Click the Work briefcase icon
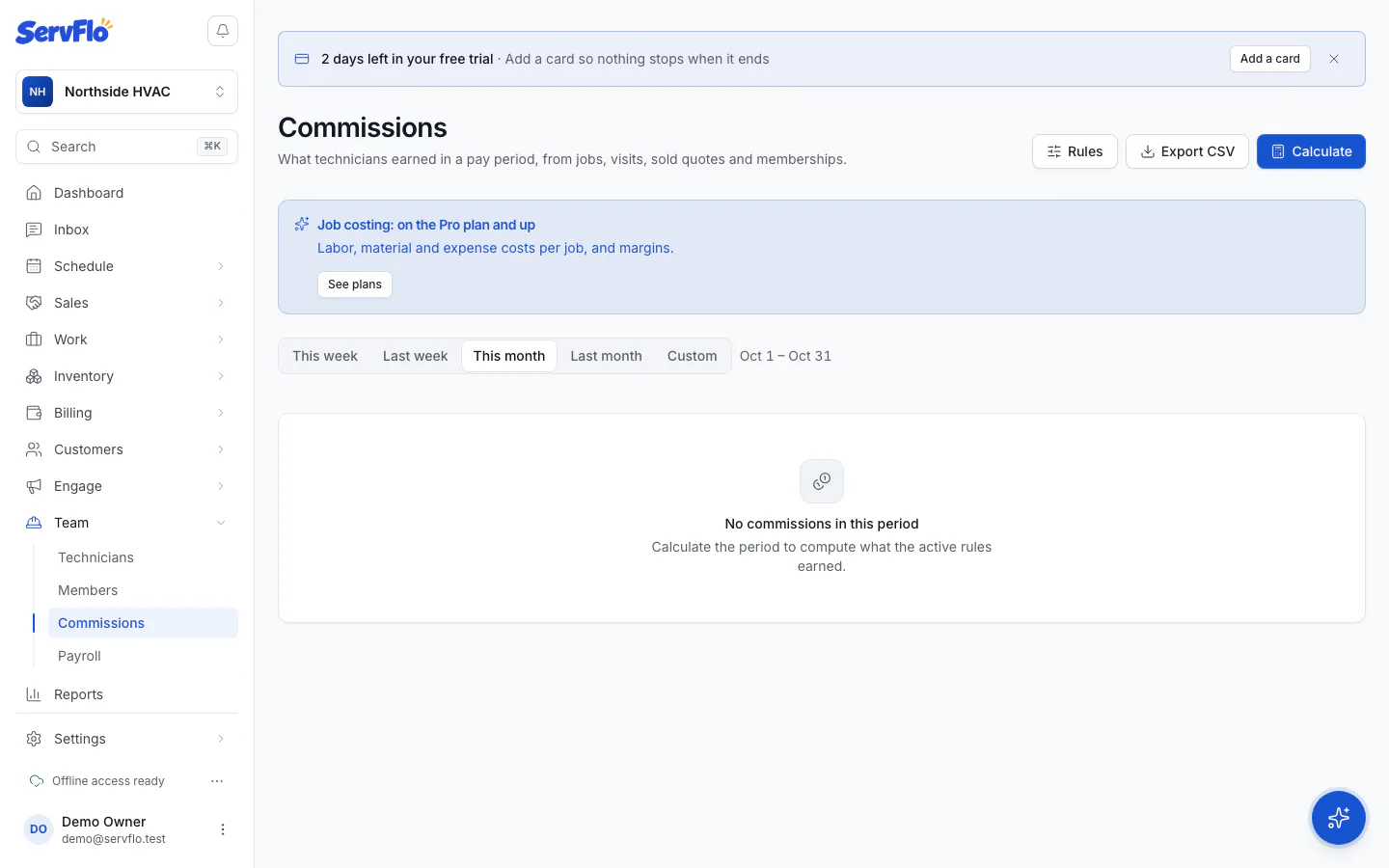This screenshot has height=868, width=1389. coord(34,339)
